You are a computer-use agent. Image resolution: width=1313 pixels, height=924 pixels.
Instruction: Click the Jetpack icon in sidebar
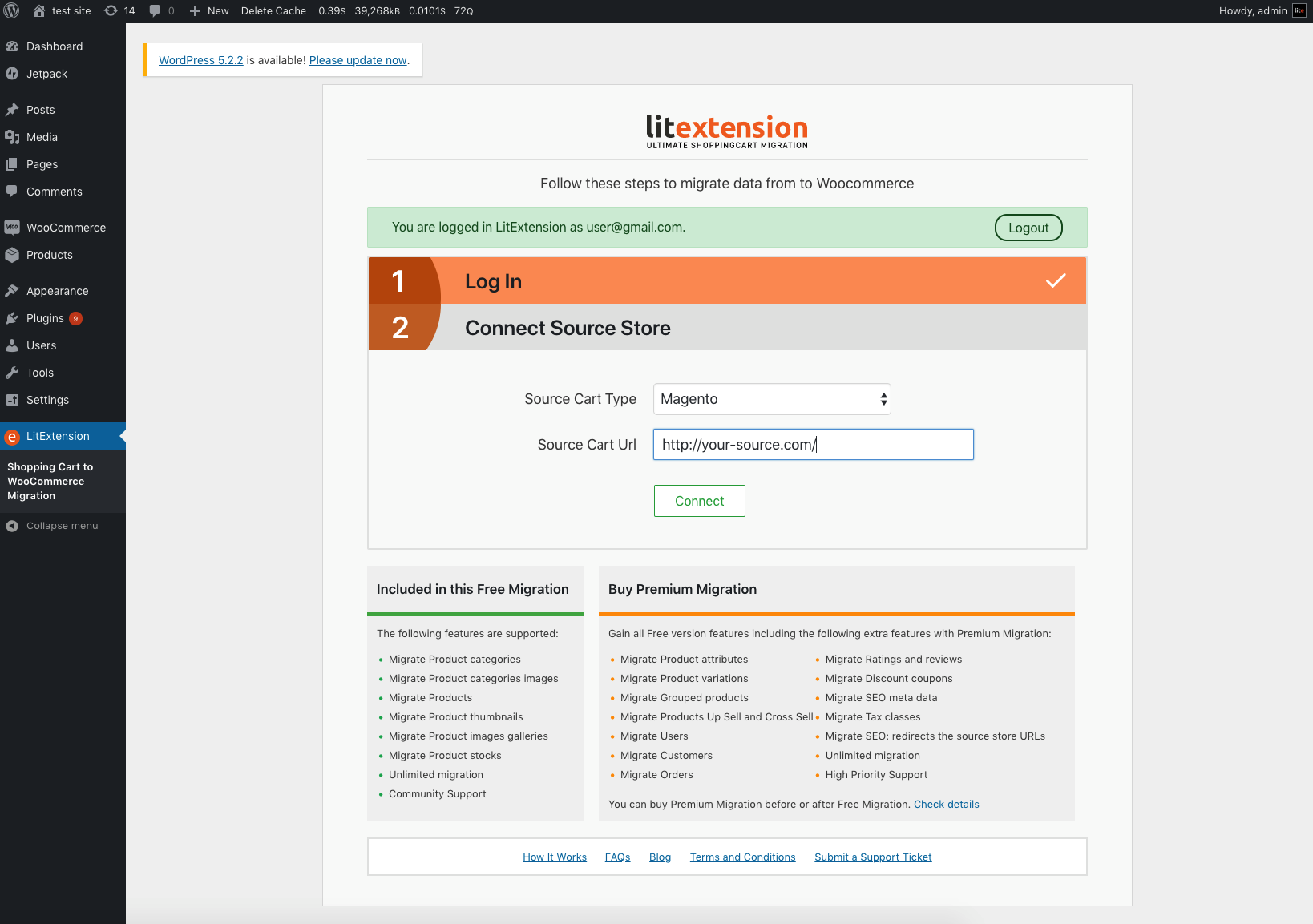[12, 74]
